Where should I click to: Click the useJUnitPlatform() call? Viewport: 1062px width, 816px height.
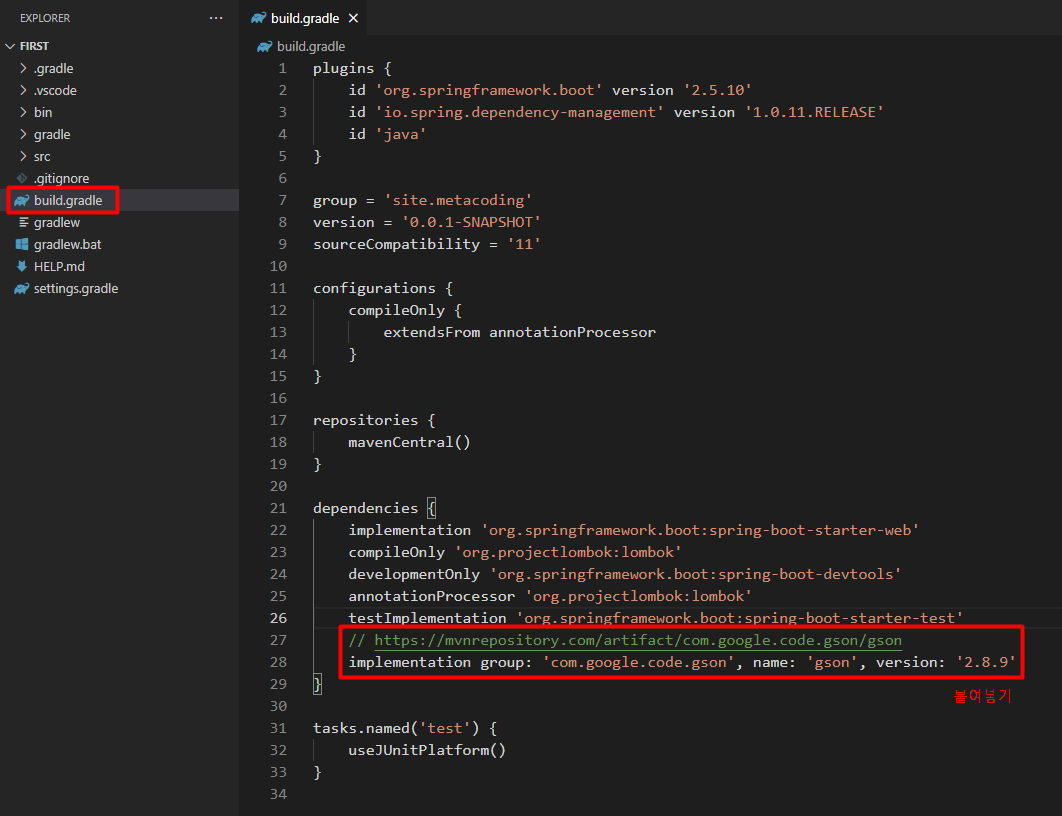[427, 750]
